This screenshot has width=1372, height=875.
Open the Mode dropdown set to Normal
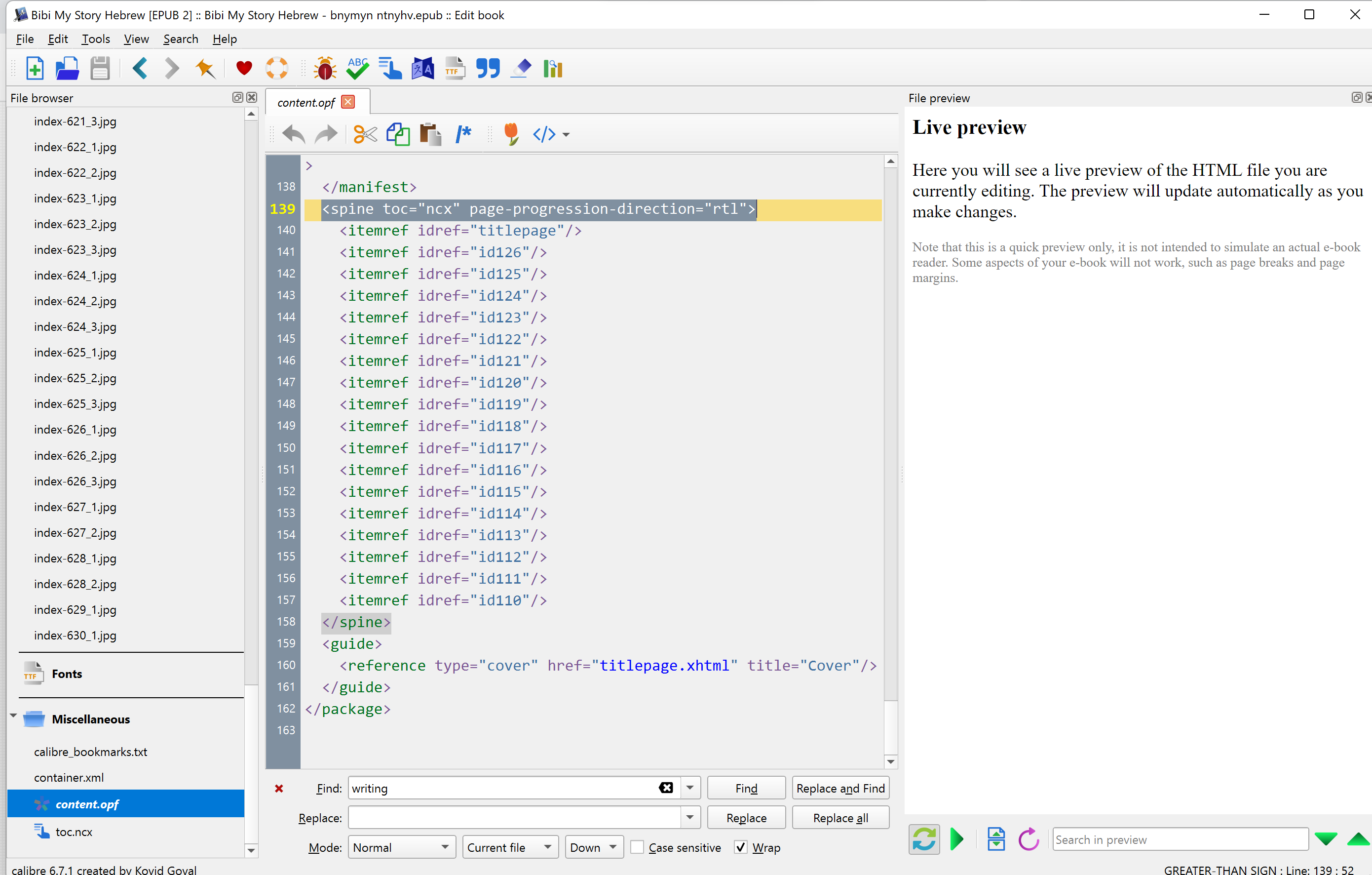pos(402,847)
